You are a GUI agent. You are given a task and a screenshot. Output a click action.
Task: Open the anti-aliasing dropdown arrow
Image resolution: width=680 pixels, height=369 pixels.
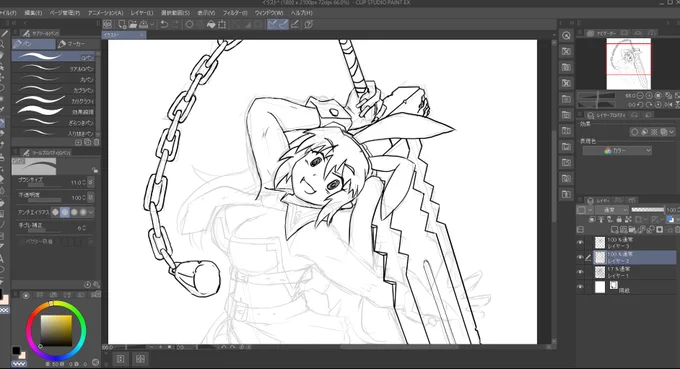pos(91,212)
